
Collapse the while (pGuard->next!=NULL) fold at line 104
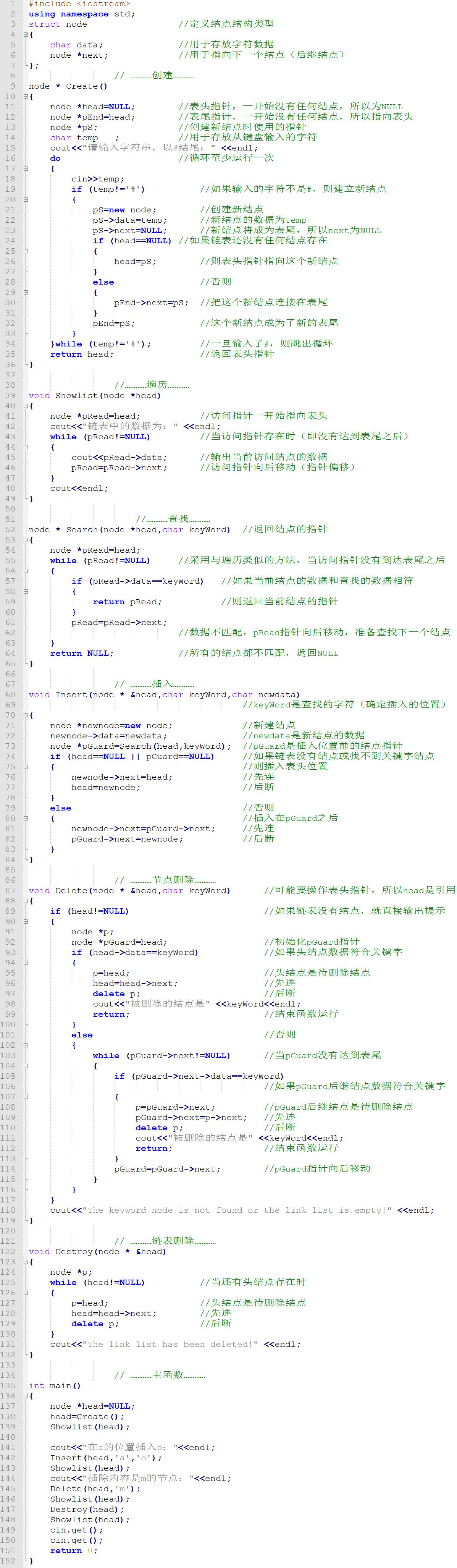coord(26,1066)
